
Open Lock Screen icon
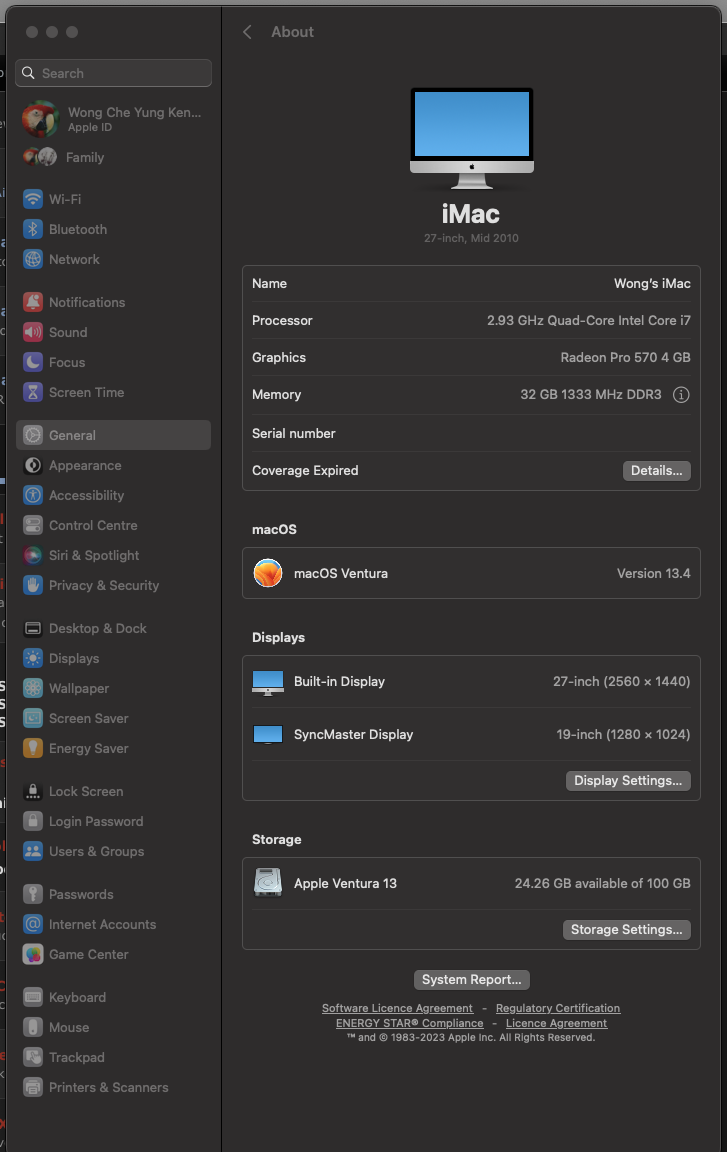click(32, 791)
